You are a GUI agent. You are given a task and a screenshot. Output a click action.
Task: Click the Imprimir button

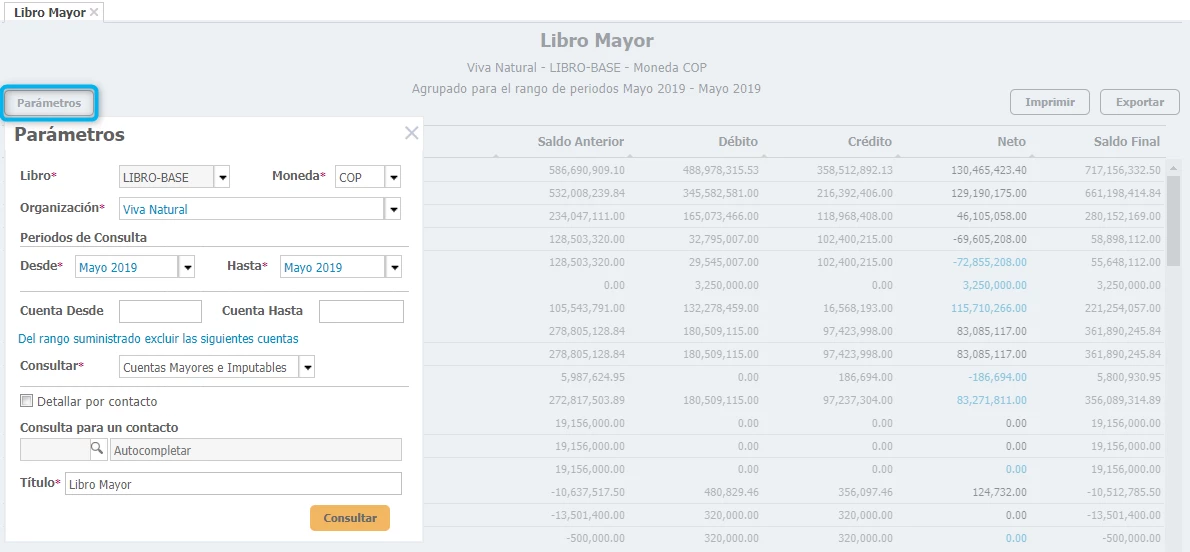1050,102
